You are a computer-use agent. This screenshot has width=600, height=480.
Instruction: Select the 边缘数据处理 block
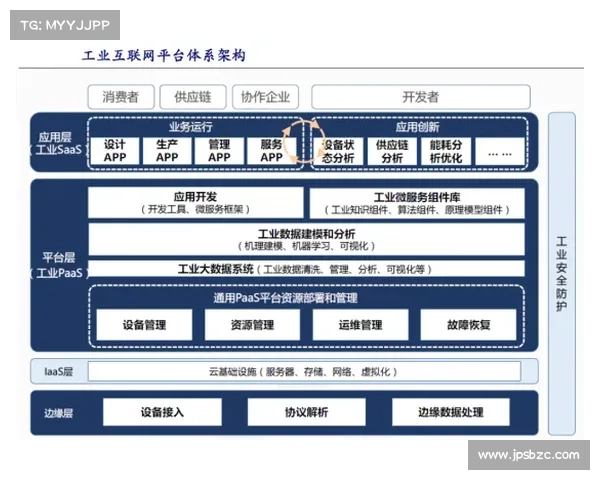(451, 412)
